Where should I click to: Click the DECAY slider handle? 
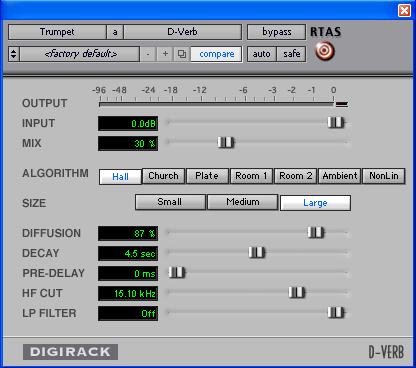coord(257,252)
